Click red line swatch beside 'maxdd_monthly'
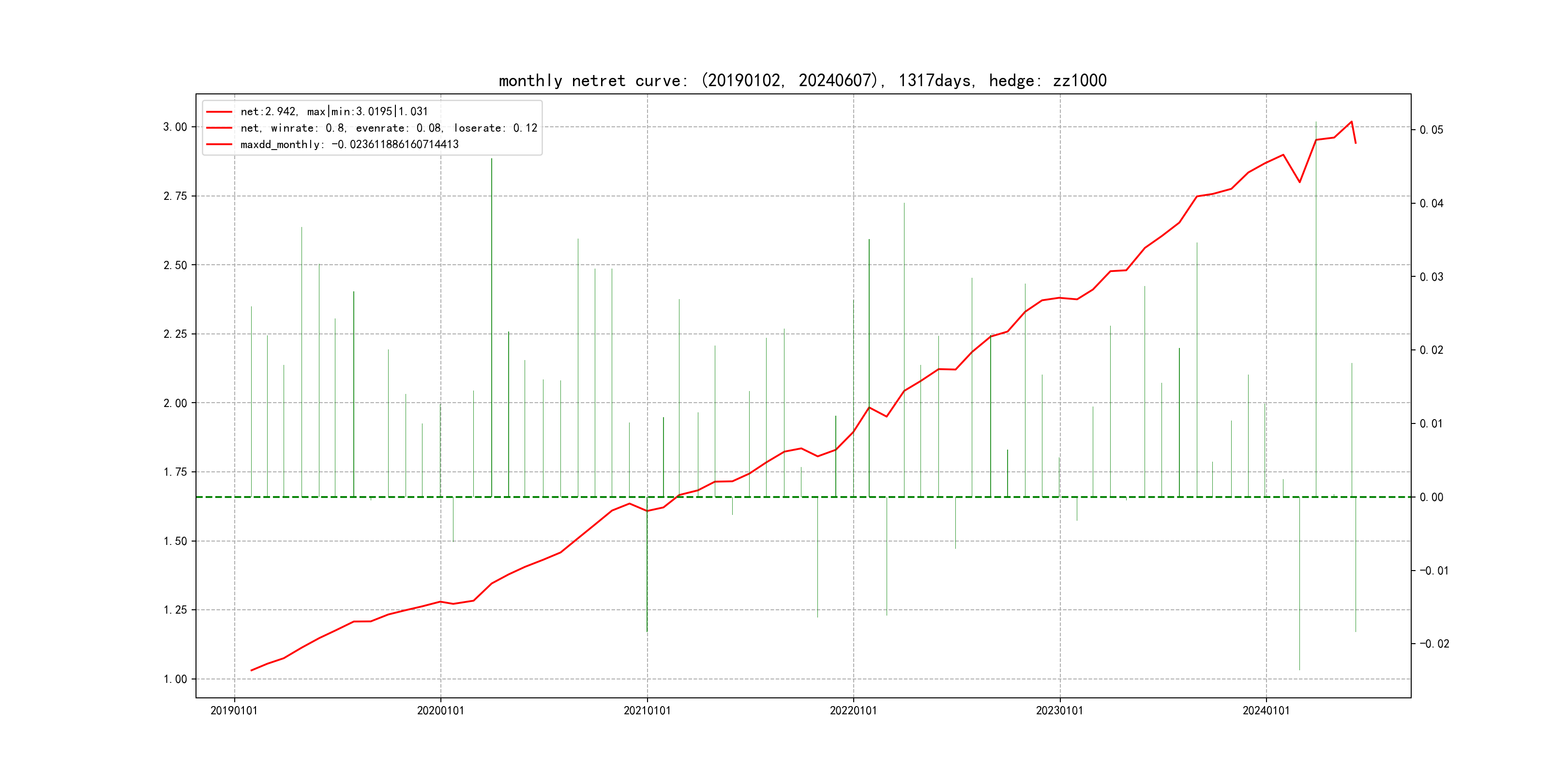This screenshot has width=1568, height=784. (x=219, y=145)
